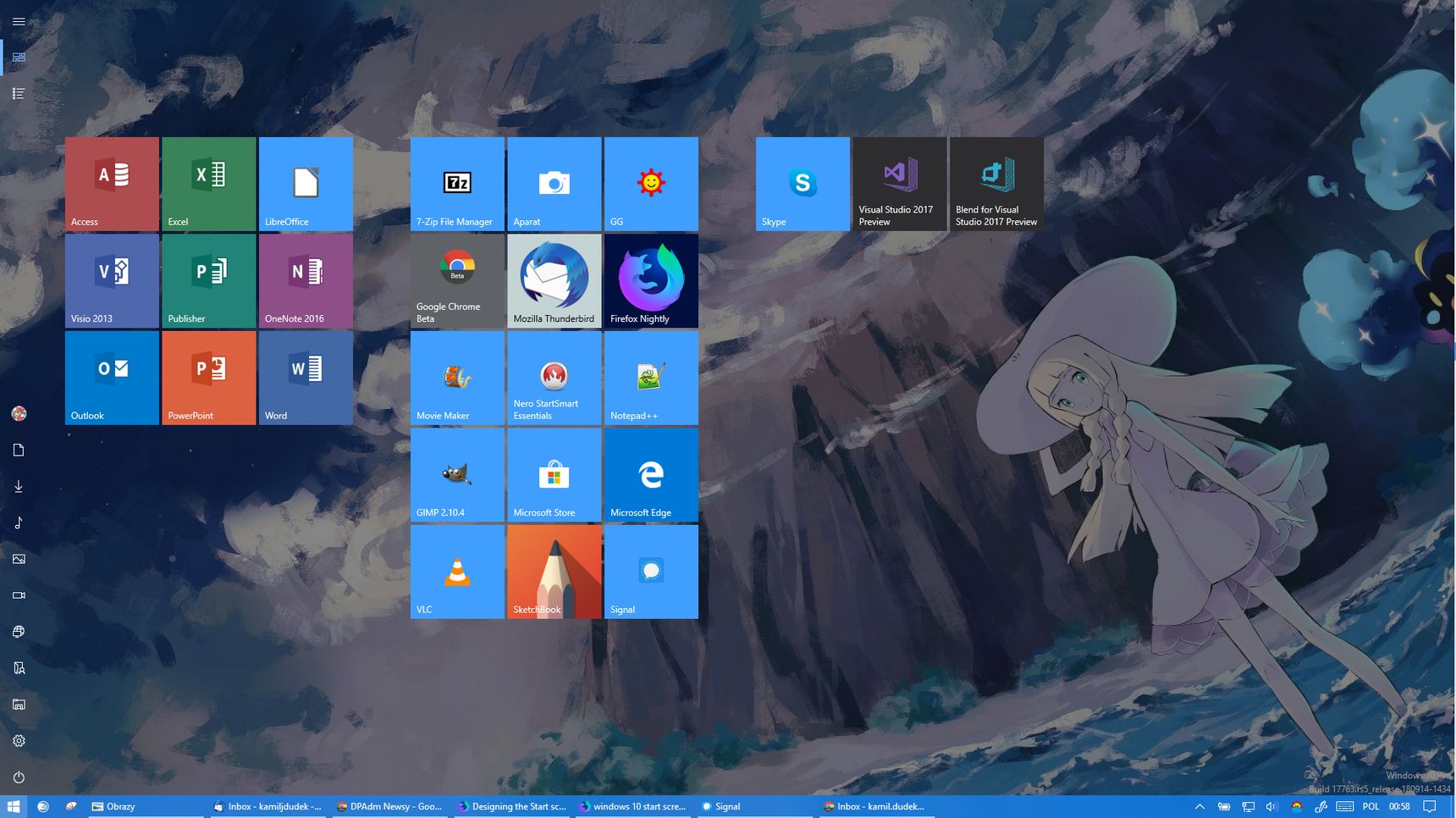Launch Microsoft Edge tile
This screenshot has width=1456, height=818.
point(651,475)
